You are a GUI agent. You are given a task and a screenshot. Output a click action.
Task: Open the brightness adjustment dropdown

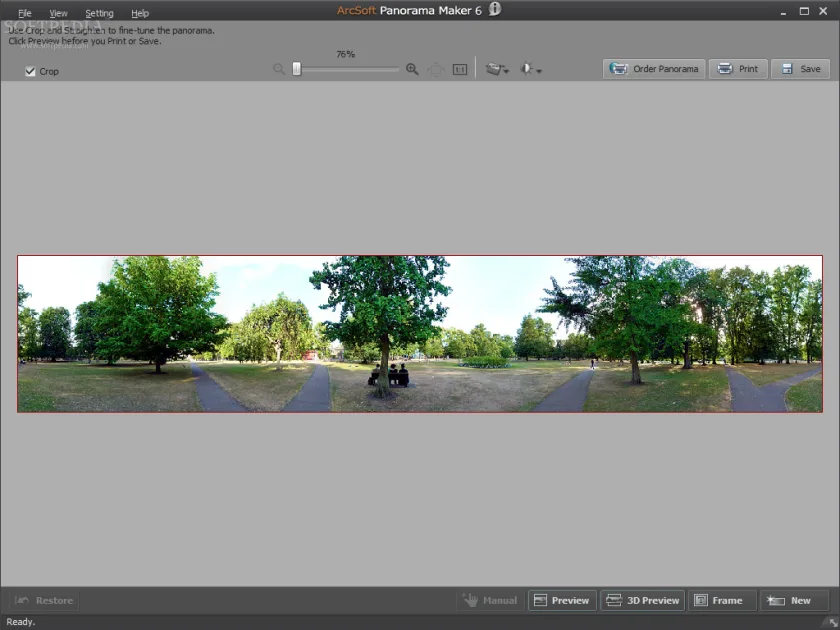(x=531, y=69)
